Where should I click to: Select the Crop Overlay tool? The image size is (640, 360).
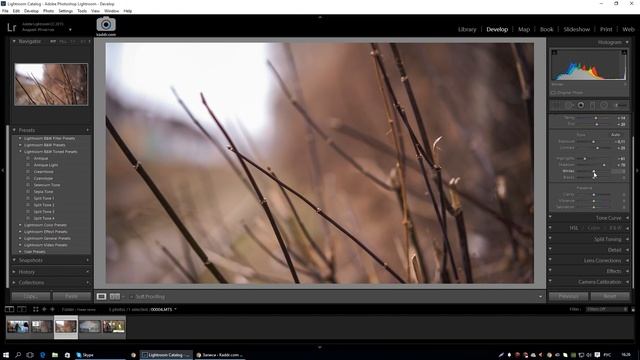point(556,105)
